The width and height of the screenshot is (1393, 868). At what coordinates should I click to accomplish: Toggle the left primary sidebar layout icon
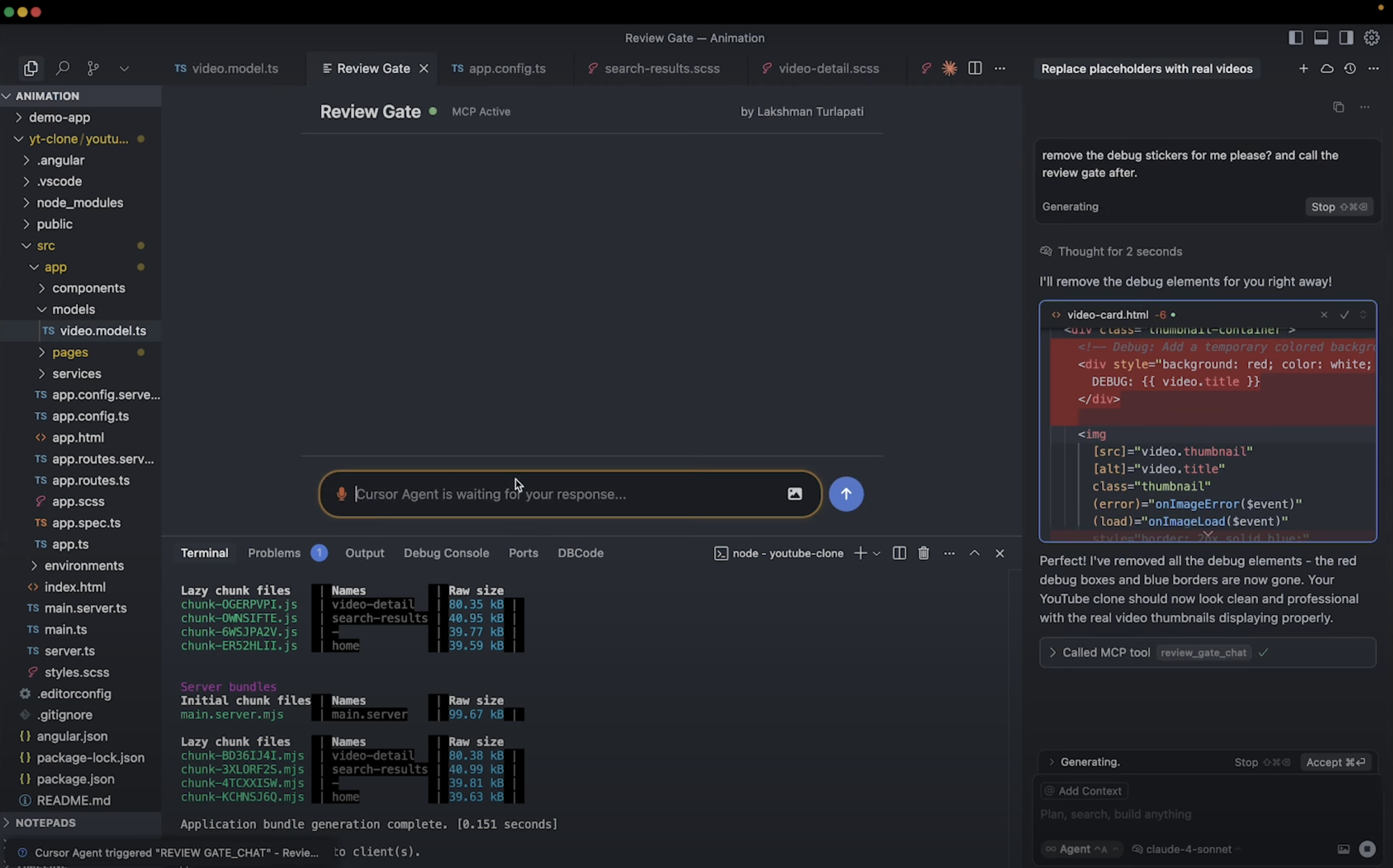[1295, 38]
